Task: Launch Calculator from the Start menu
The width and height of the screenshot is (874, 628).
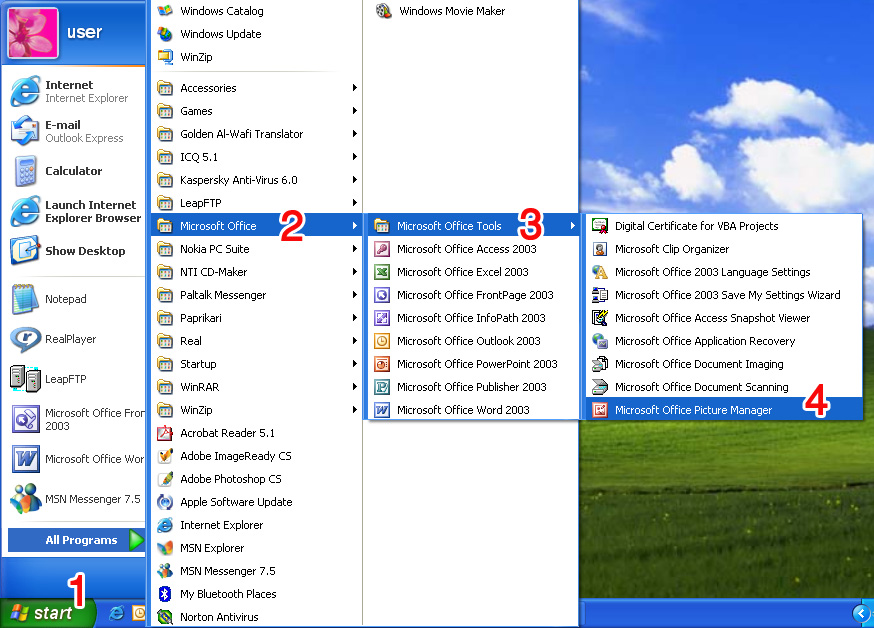Action: pyautogui.click(x=74, y=171)
